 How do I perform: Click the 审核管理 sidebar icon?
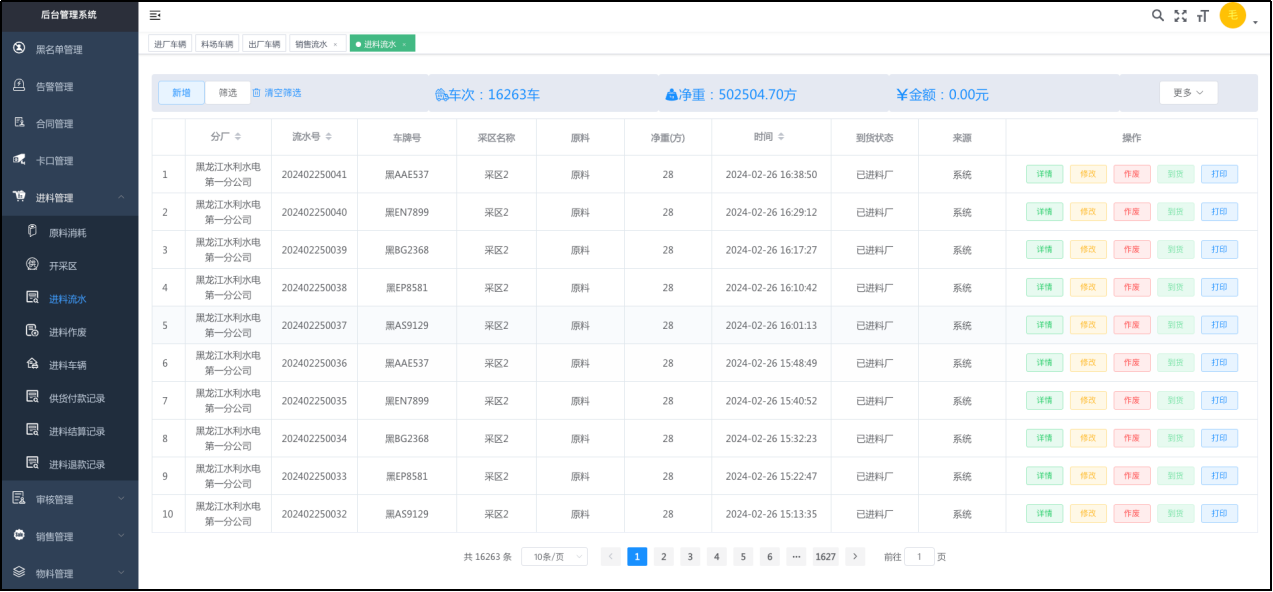coord(19,498)
